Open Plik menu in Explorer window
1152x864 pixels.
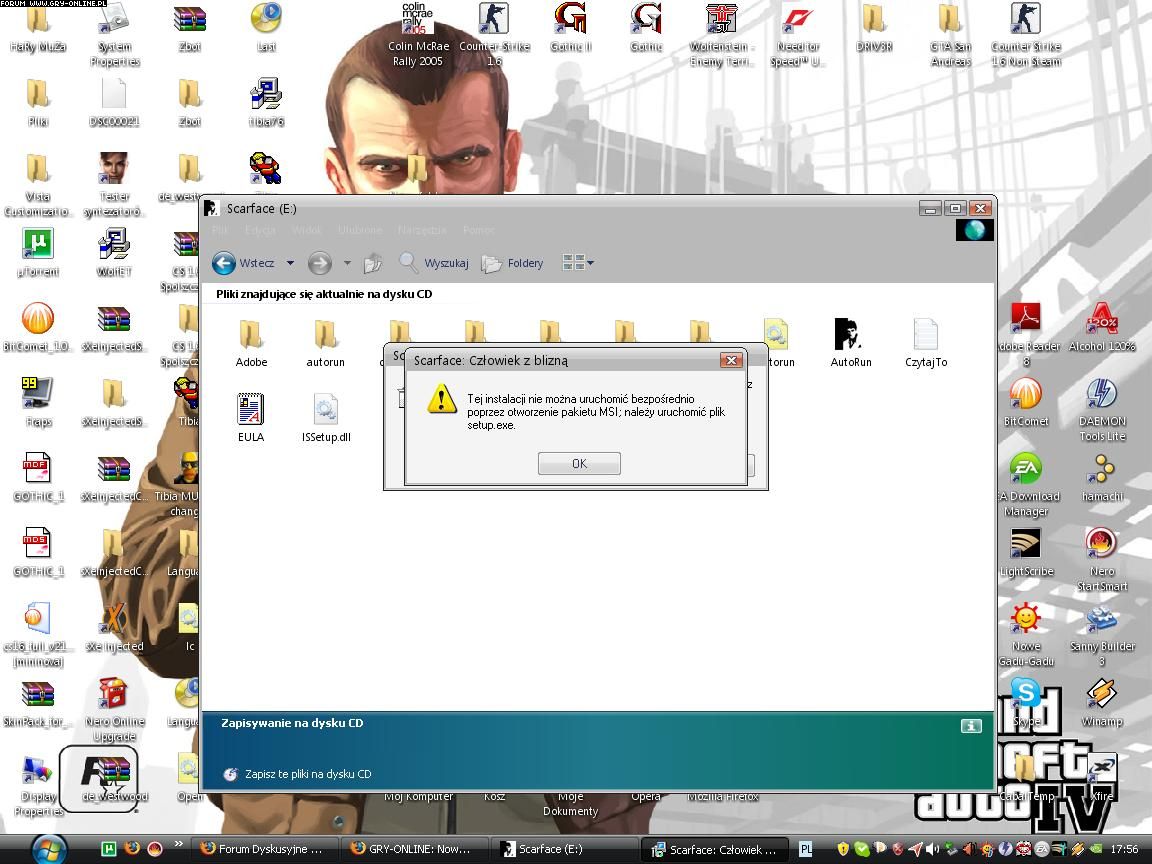[221, 230]
